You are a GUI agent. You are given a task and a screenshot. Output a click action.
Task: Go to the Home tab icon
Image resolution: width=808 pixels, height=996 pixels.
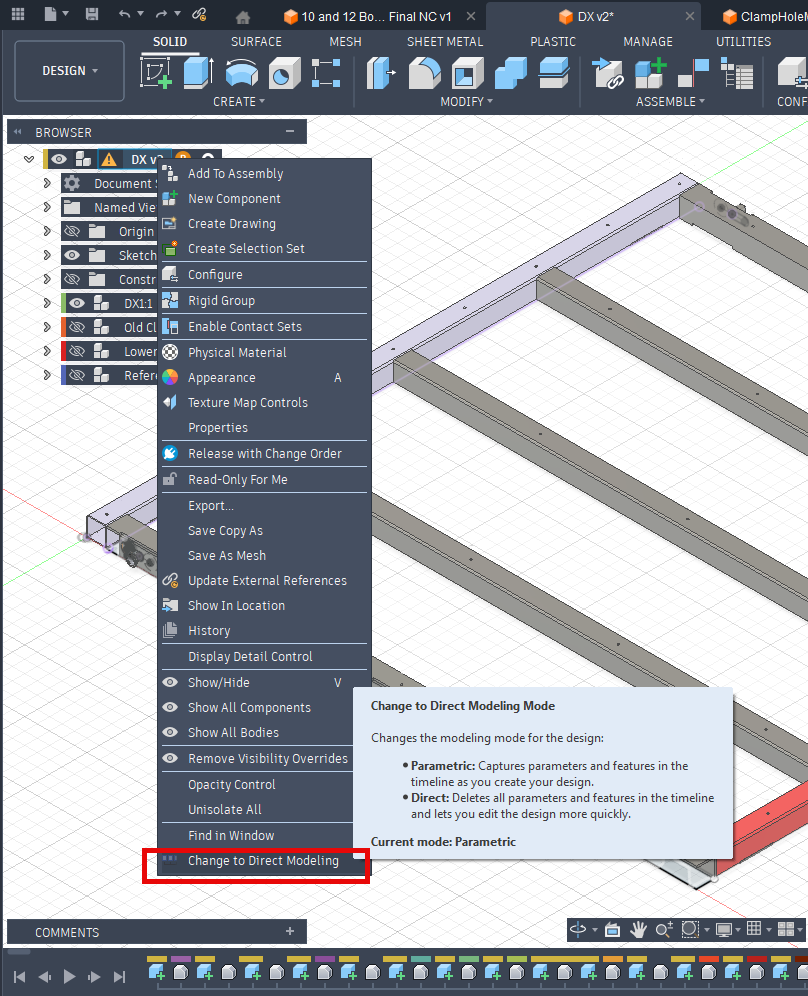click(x=243, y=17)
